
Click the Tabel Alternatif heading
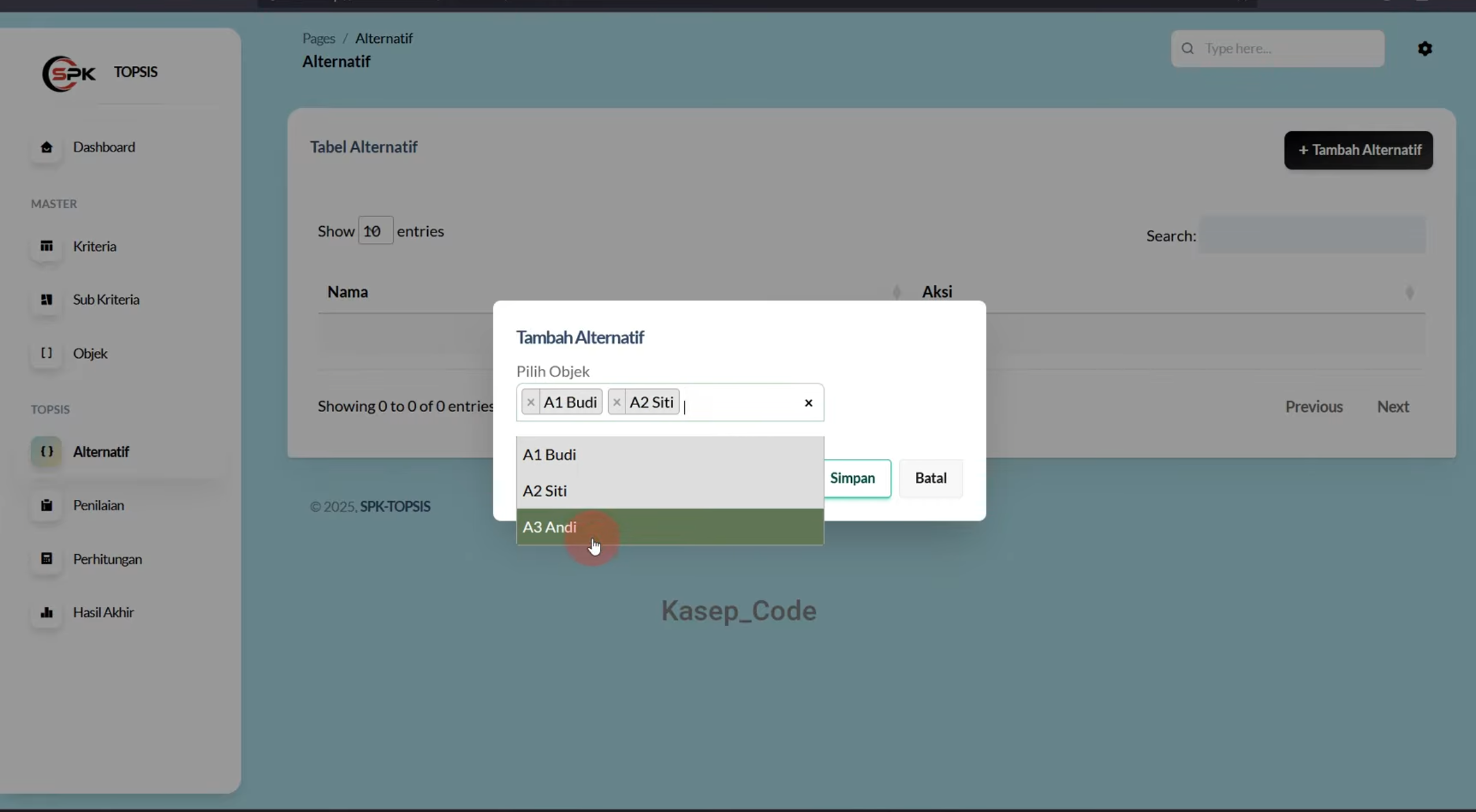tap(364, 147)
